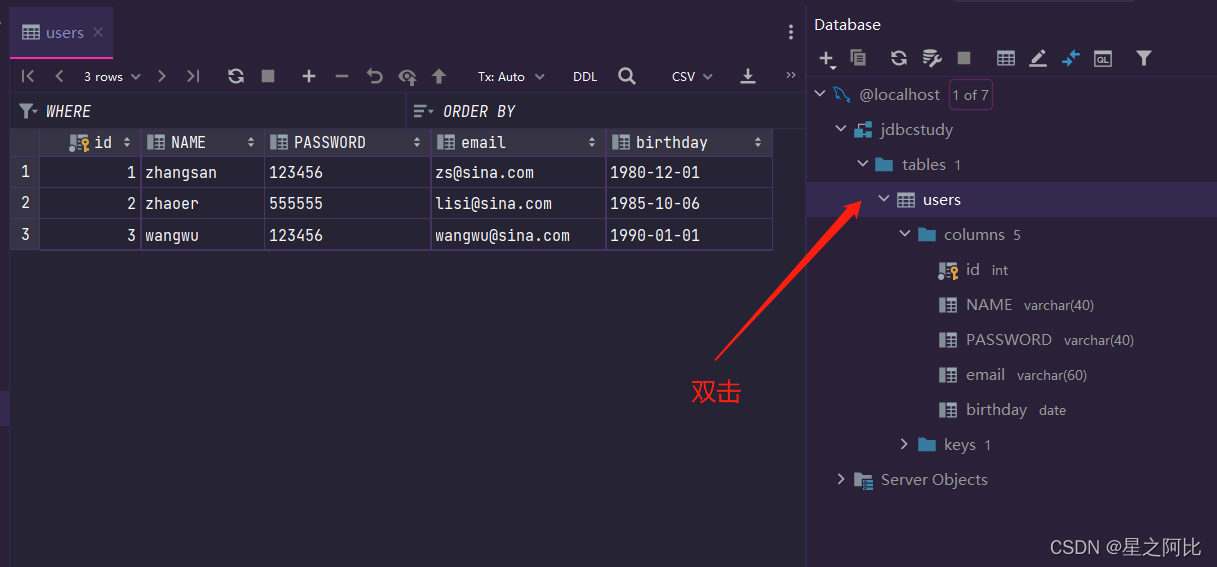This screenshot has width=1217, height=567.
Task: Click the edit pencil icon in the Database panel
Action: 1038,58
